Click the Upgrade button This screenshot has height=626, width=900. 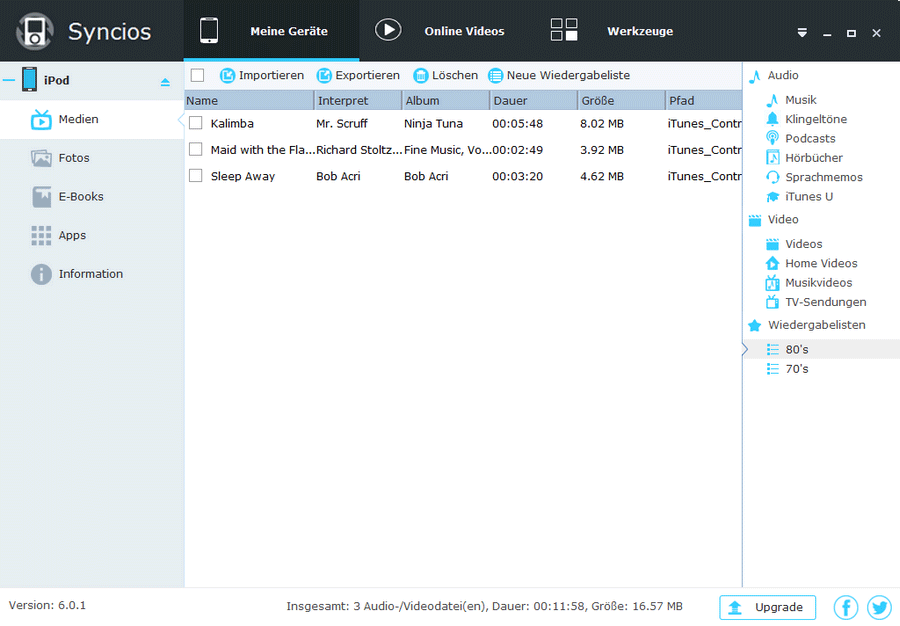[767, 607]
